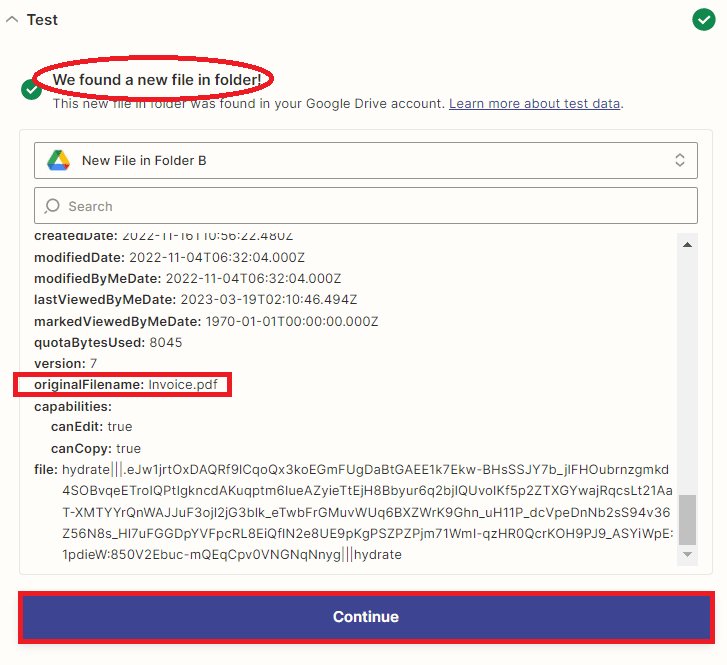
Task: Click the green checkmark at top right
Action: tap(703, 20)
